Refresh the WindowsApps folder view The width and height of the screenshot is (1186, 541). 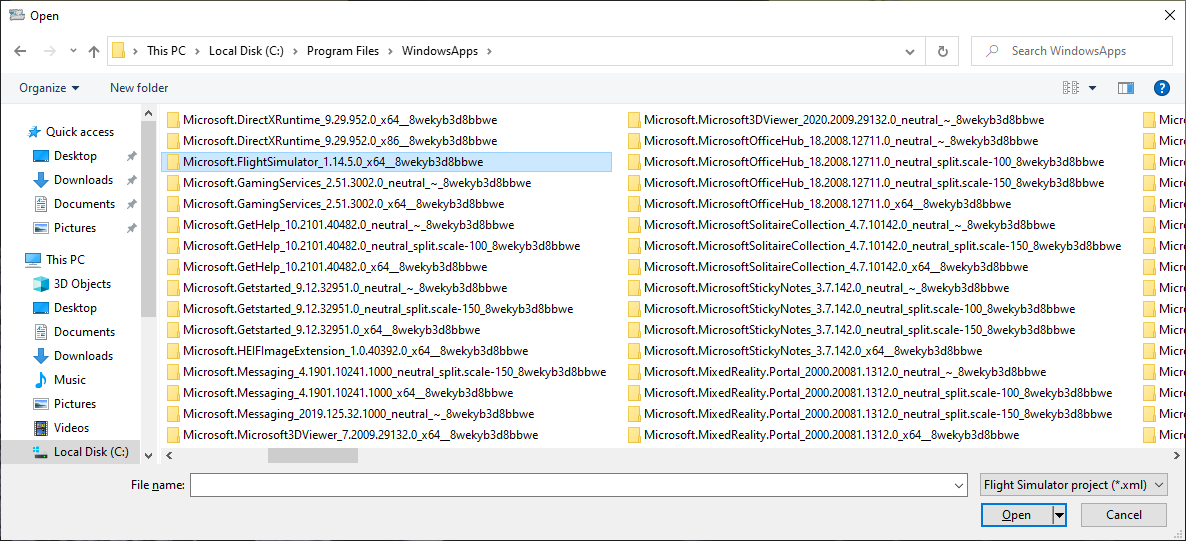pos(942,51)
